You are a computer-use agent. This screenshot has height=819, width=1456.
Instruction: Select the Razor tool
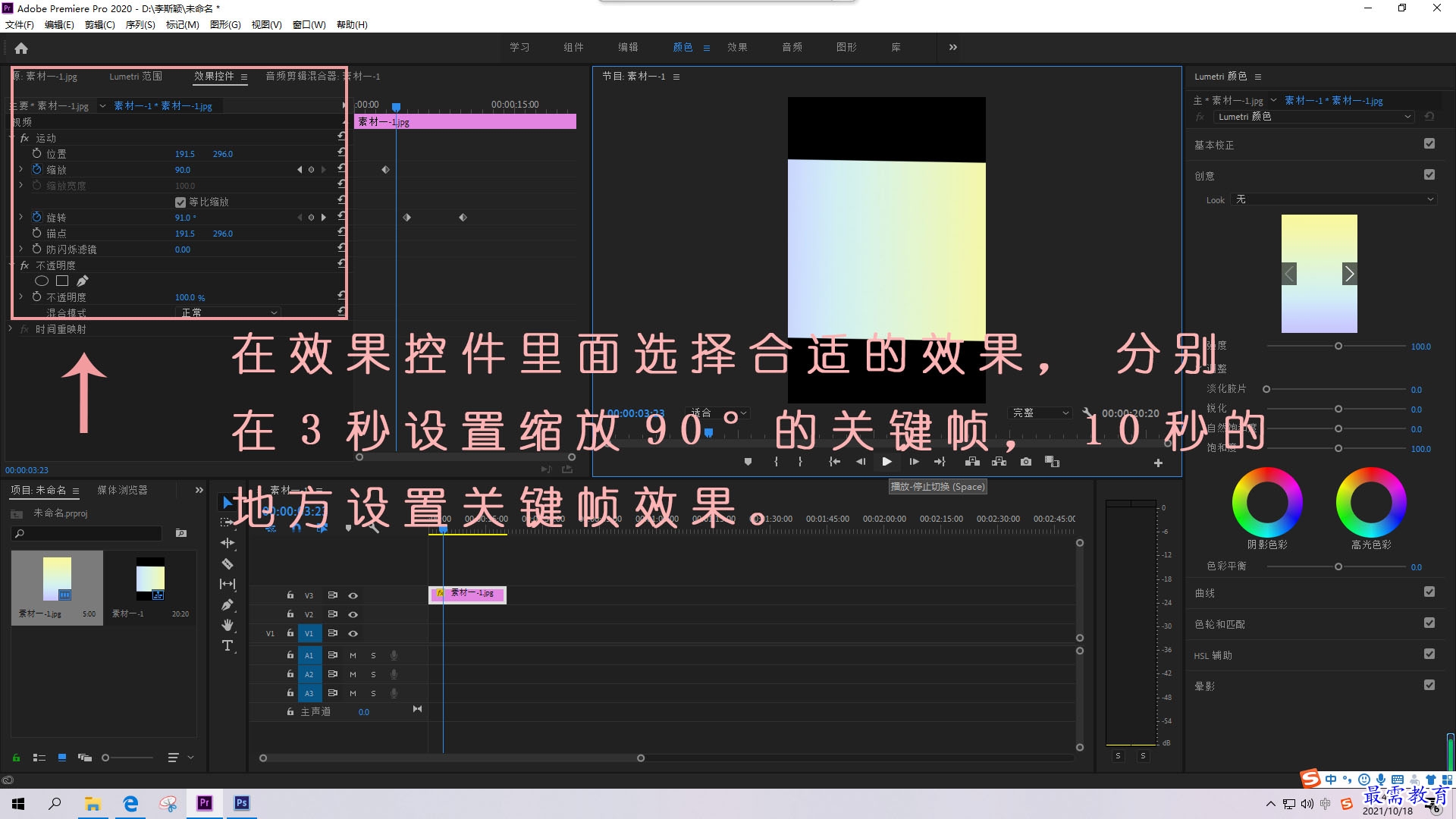227,563
